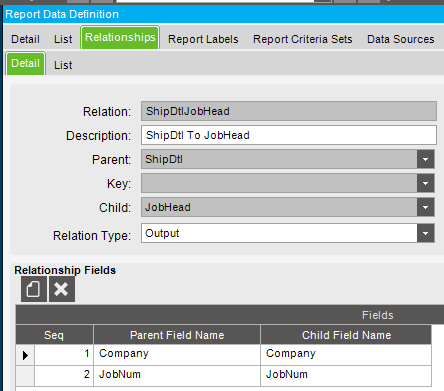Open the Parent dropdown arrow
444x391 pixels.
[x=425, y=159]
